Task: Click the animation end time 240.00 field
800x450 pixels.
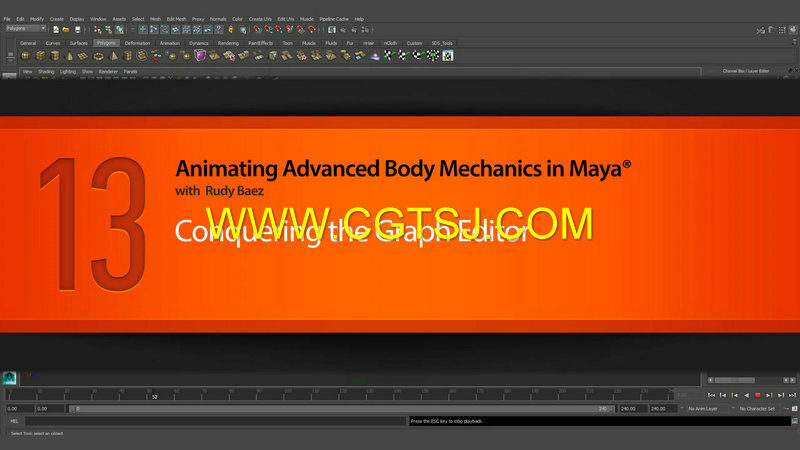Action: pyautogui.click(x=663, y=409)
